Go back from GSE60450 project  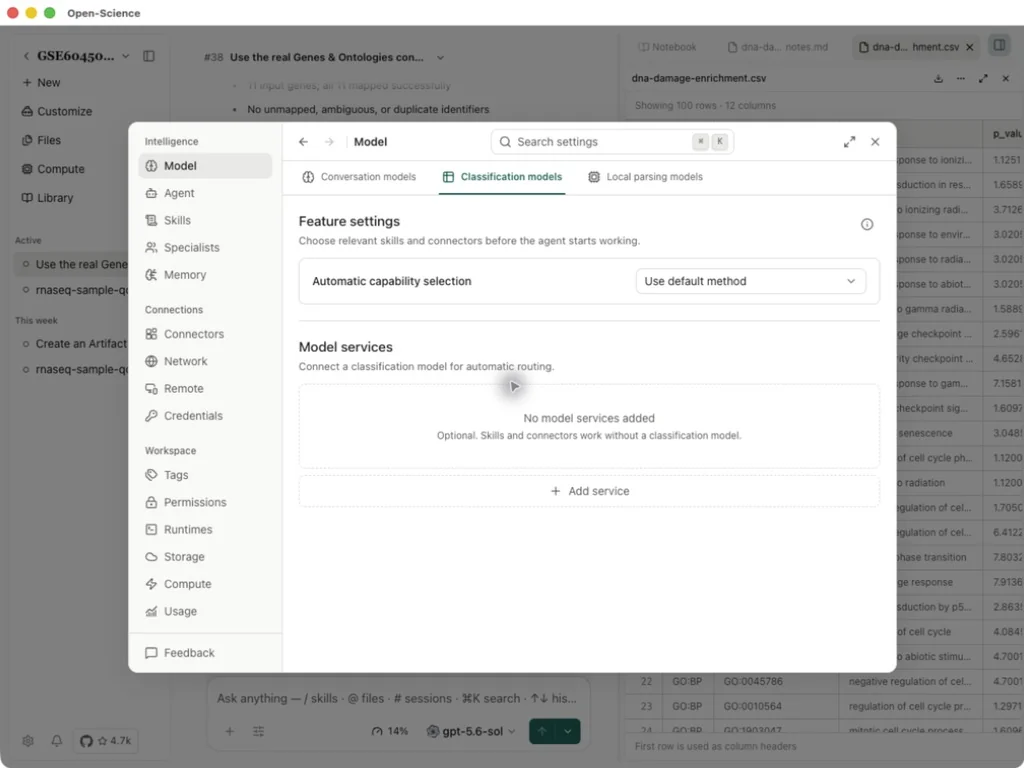click(x=26, y=56)
